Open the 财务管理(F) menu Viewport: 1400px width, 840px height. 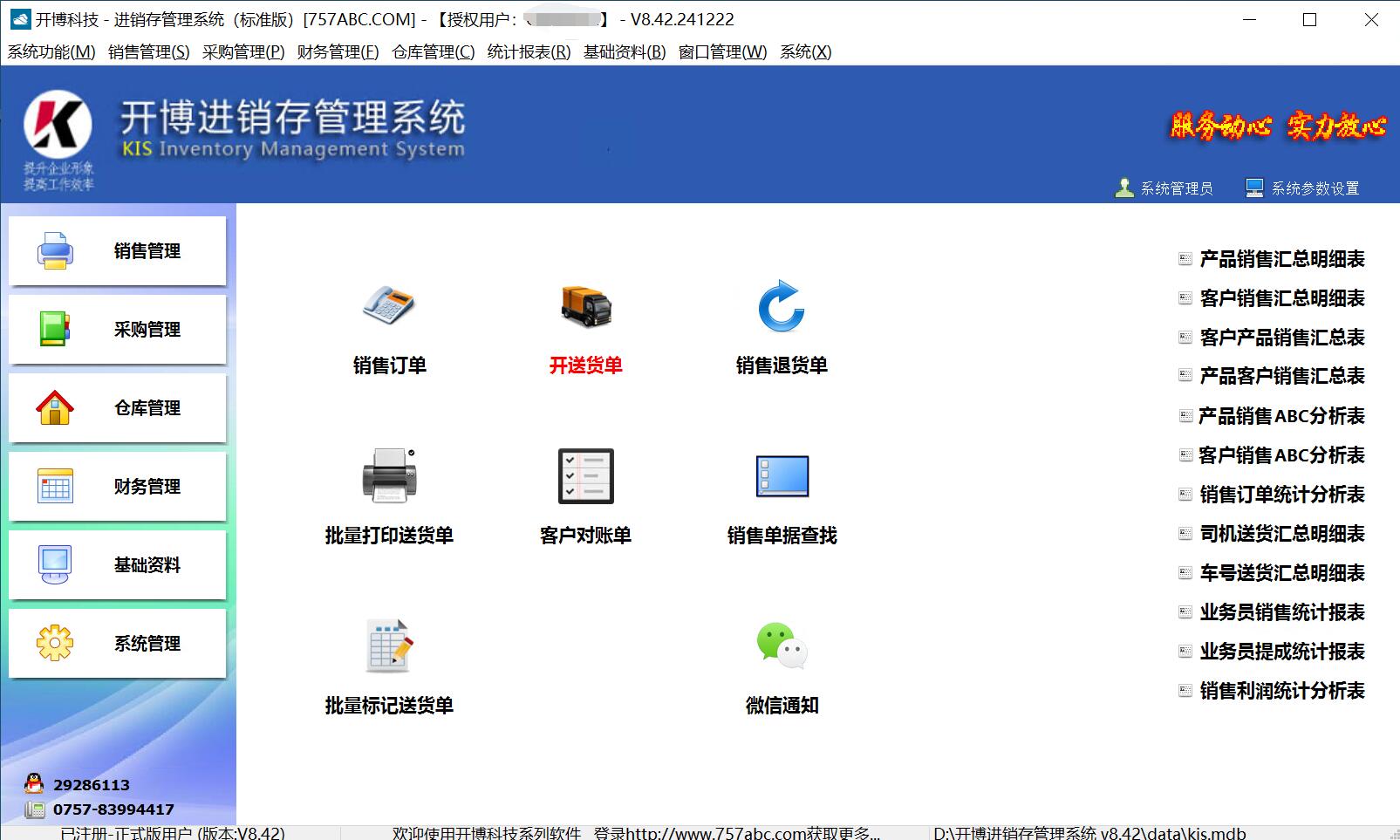tap(338, 52)
